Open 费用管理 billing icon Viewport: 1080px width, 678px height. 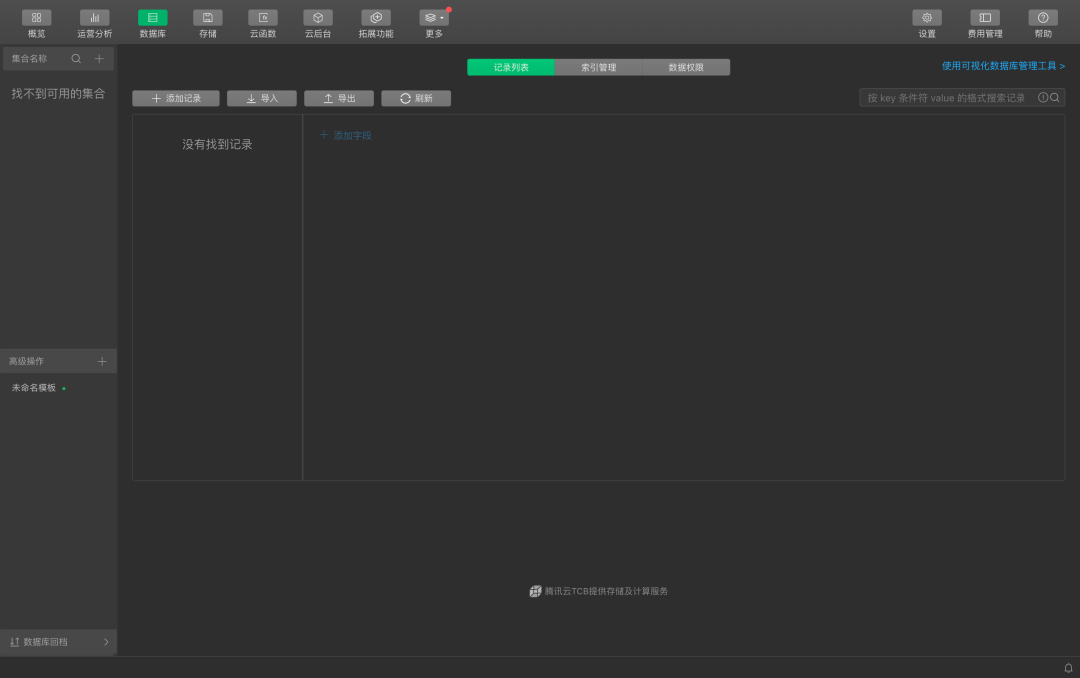pos(985,18)
